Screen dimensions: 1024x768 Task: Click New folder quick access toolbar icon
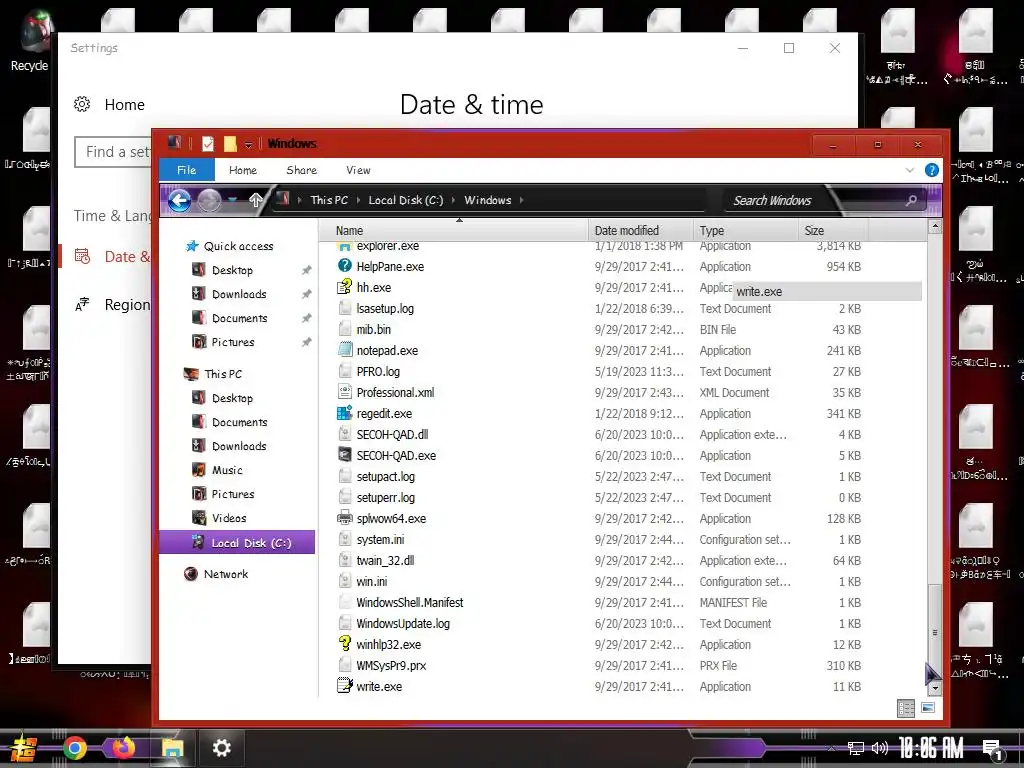click(230, 144)
